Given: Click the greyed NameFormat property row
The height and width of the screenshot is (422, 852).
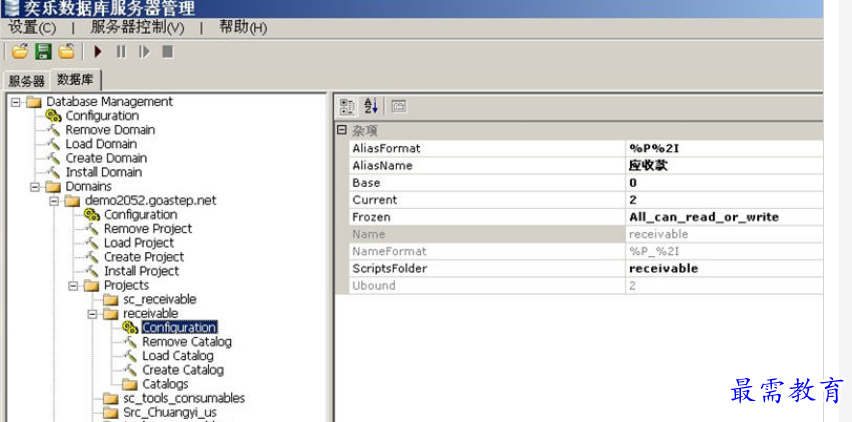Looking at the screenshot, I should click(x=586, y=251).
